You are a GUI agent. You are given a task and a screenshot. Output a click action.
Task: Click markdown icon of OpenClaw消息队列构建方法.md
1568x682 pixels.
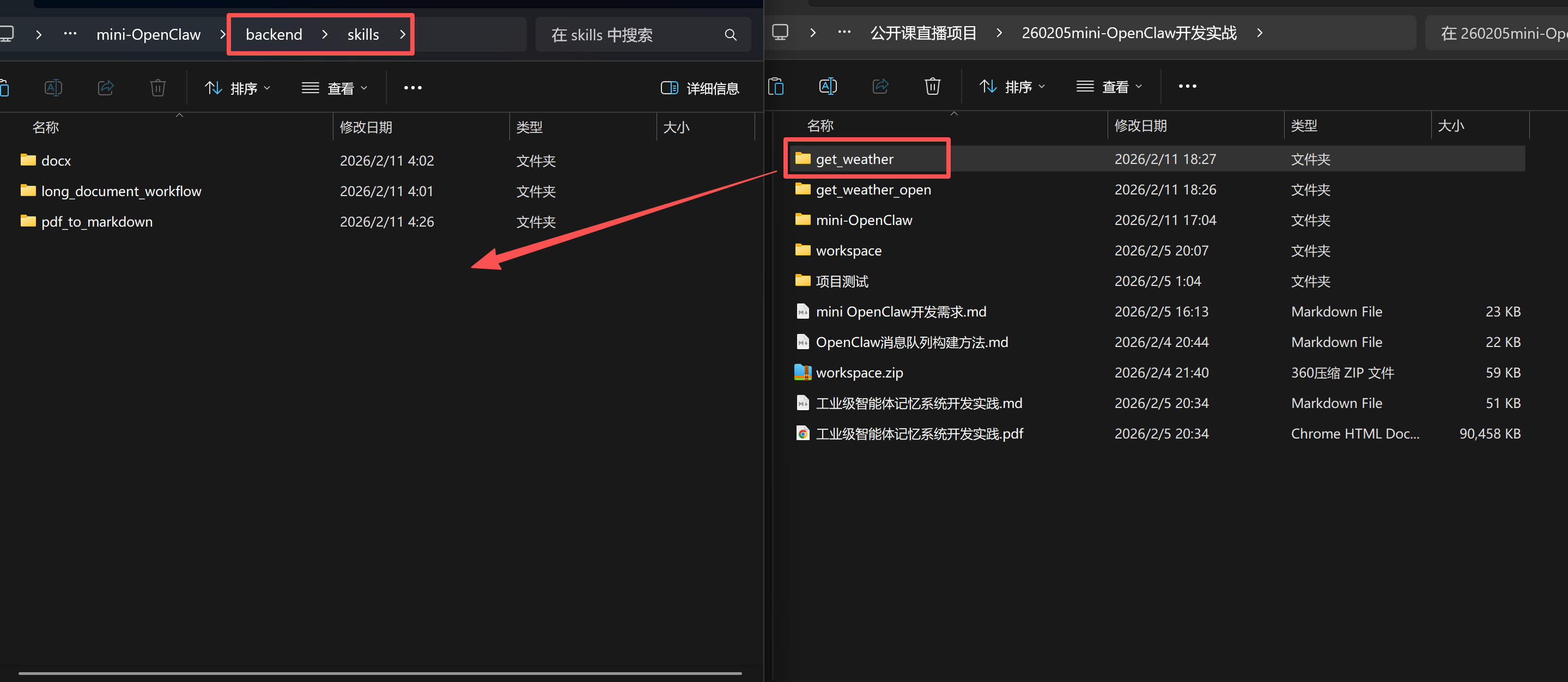[x=803, y=342]
